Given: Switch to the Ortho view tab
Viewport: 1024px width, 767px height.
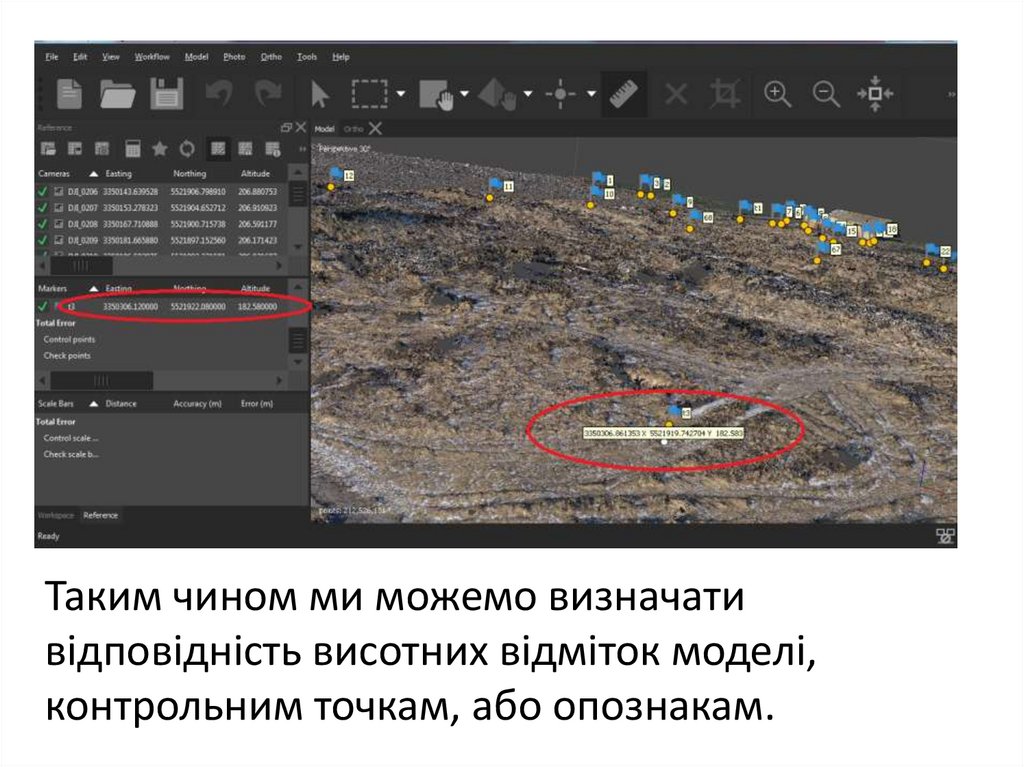Looking at the screenshot, I should pos(353,129).
